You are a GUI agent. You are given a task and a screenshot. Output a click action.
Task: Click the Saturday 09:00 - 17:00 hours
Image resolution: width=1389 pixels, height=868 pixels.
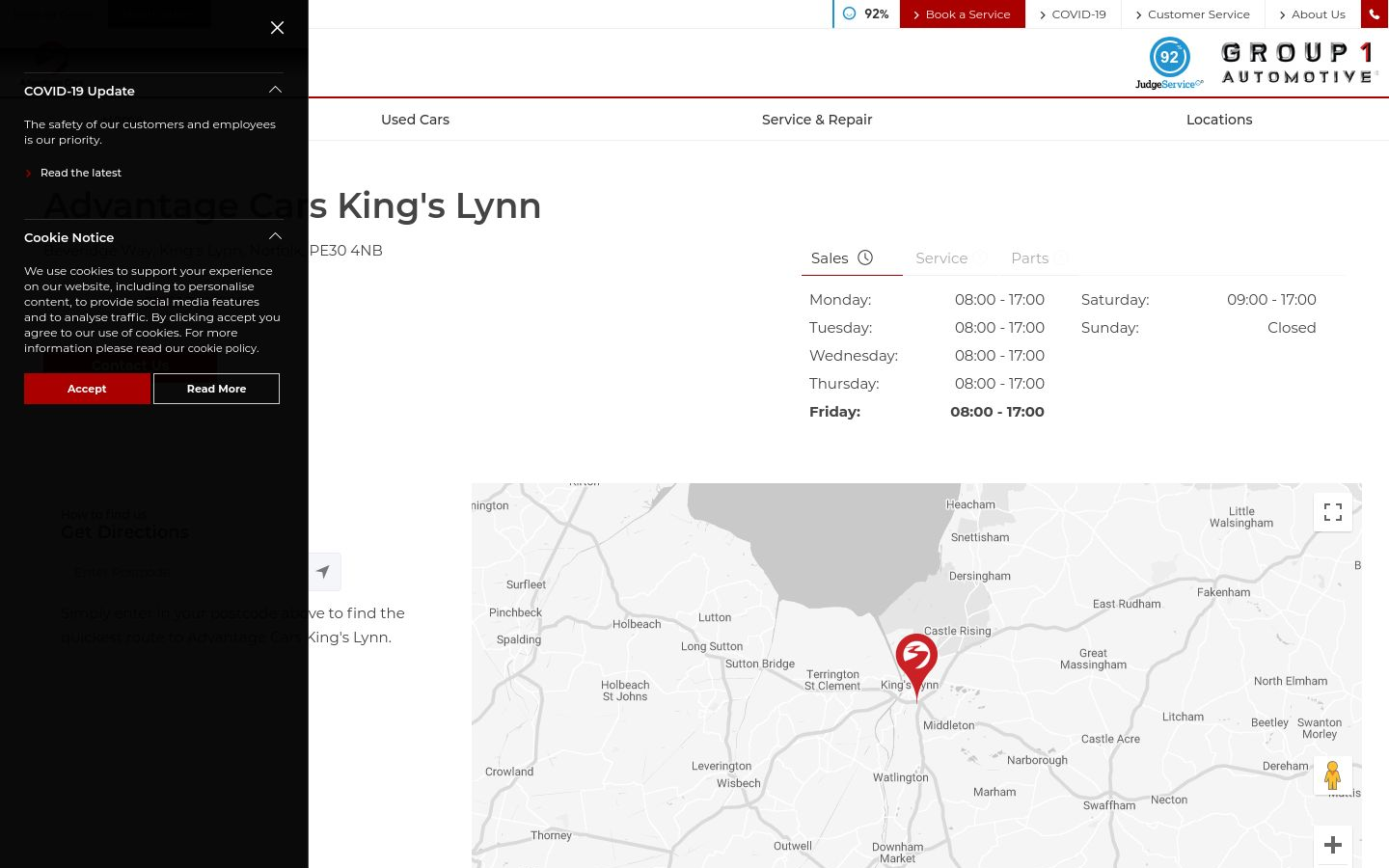click(1199, 300)
